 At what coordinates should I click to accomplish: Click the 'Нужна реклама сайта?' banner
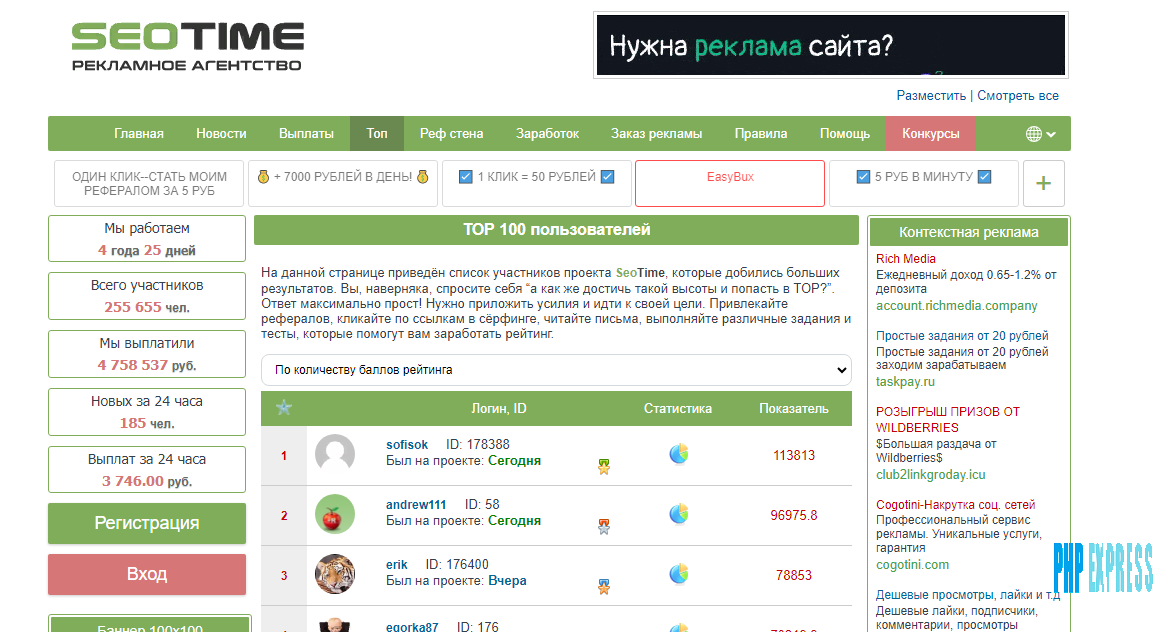[x=830, y=45]
